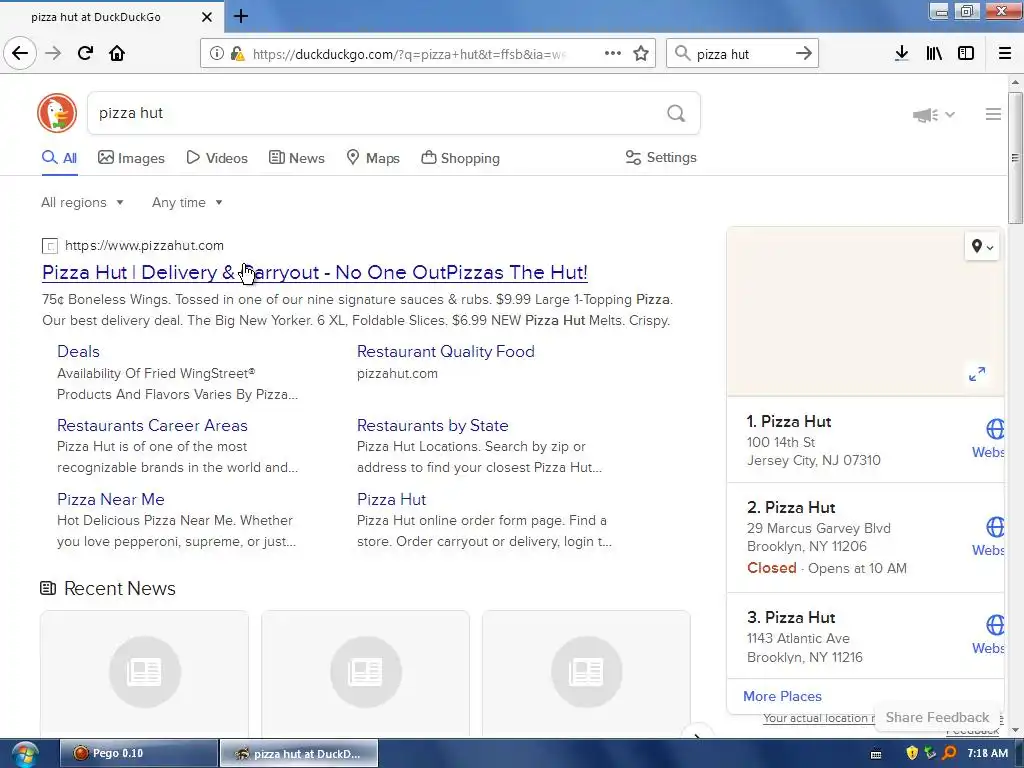This screenshot has width=1024, height=768.
Task: Open the downloads arrow icon
Action: 901,54
